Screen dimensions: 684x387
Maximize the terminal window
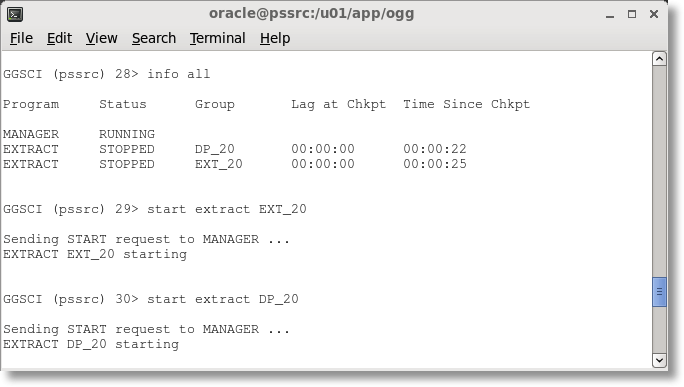click(632, 14)
